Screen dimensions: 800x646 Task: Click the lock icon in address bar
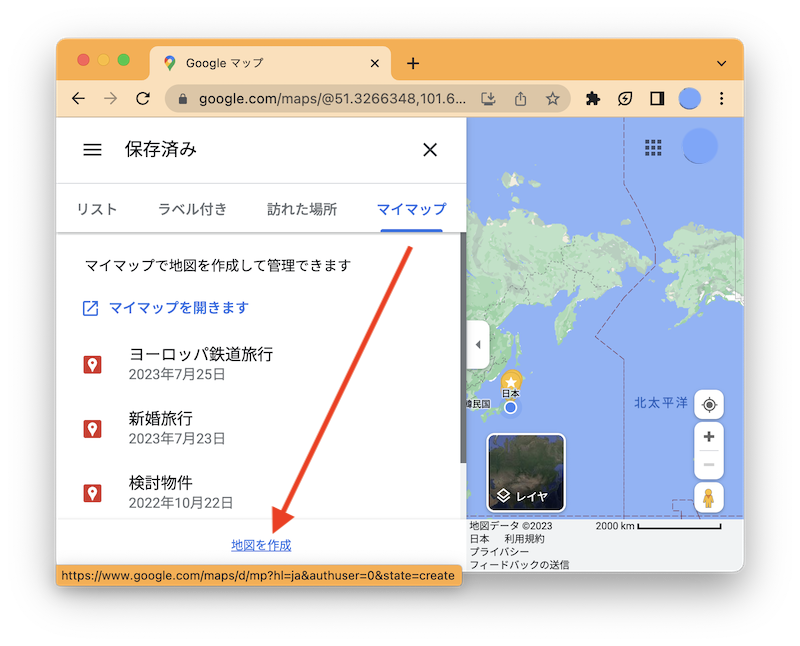[x=183, y=98]
